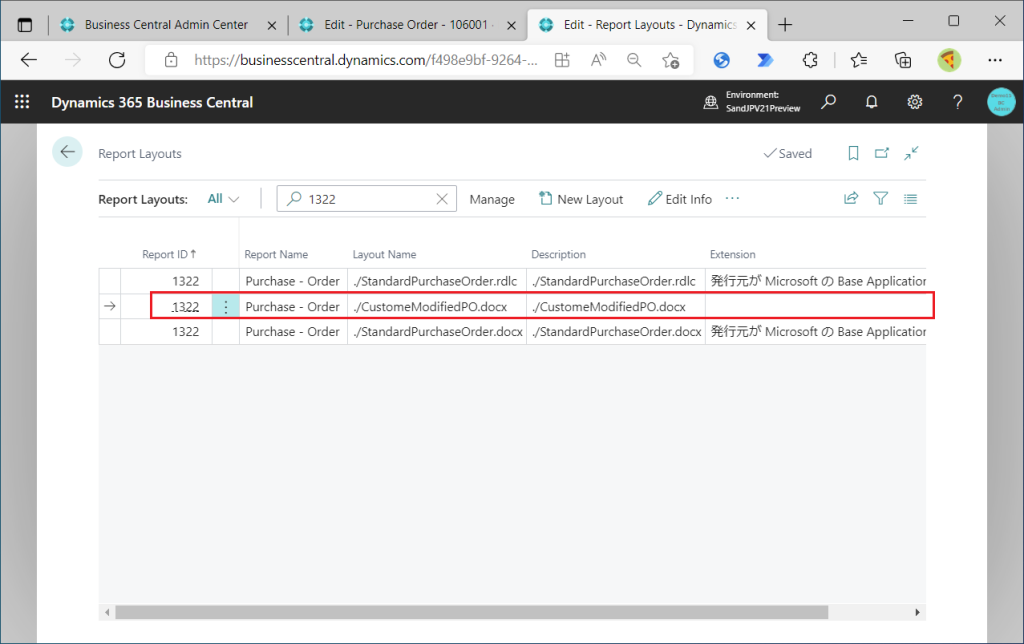1024x644 pixels.
Task: Open the Extension column header
Action: [x=733, y=254]
